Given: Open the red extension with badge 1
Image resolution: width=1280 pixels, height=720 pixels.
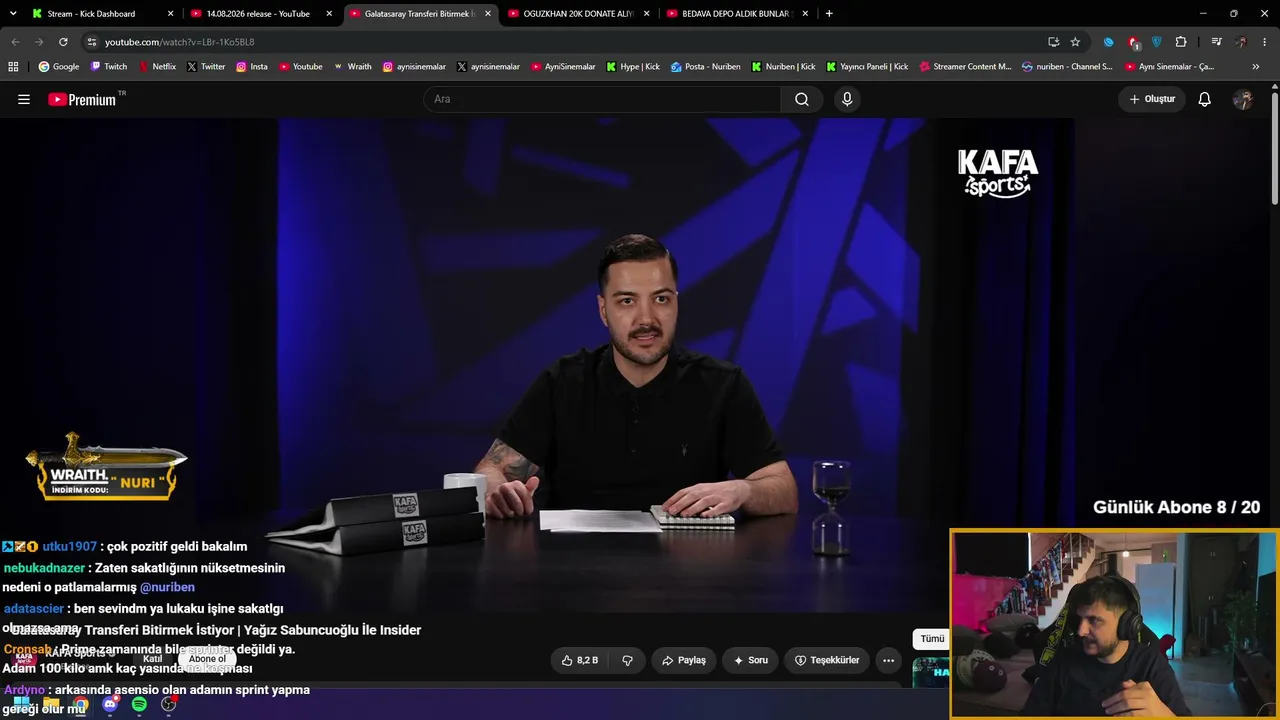Looking at the screenshot, I should tap(1133, 42).
